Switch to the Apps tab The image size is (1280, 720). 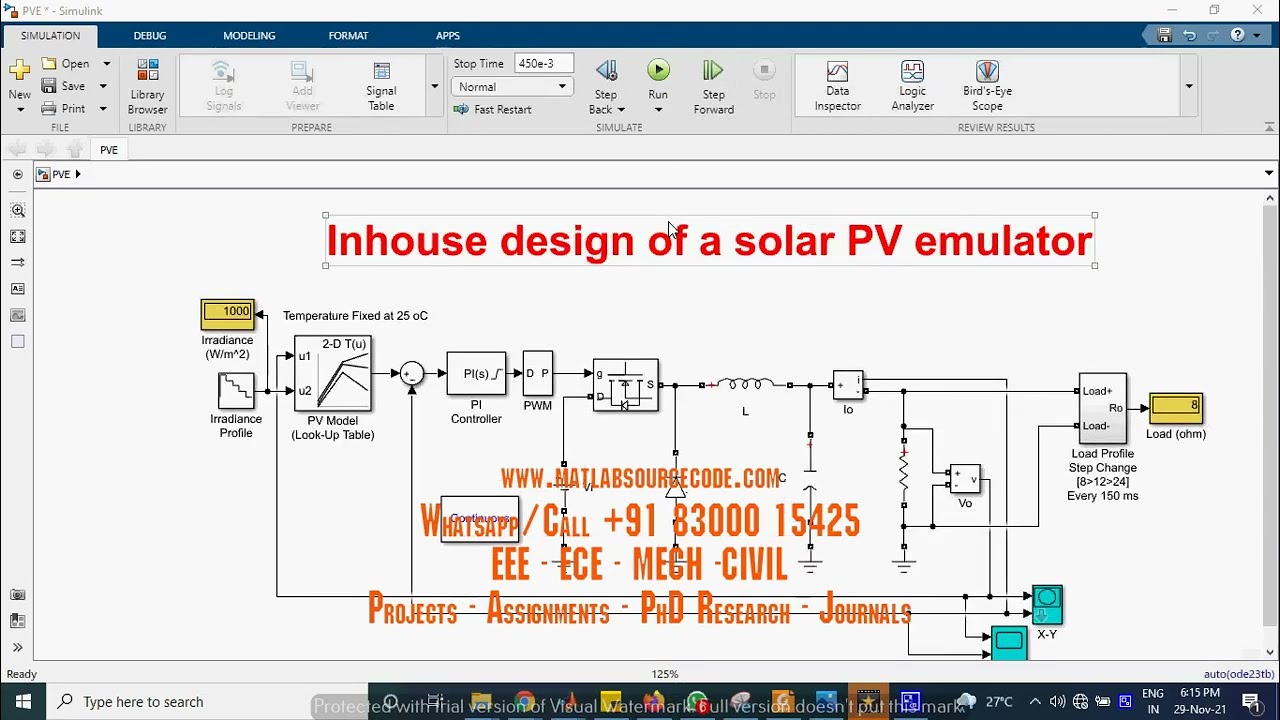(447, 35)
